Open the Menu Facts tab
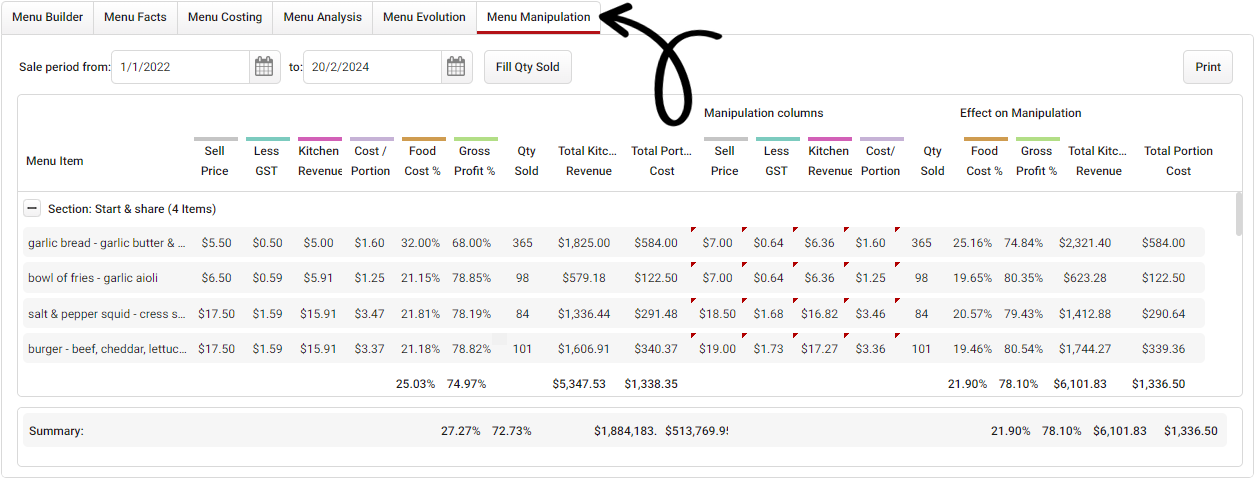1255x479 pixels. coord(135,17)
